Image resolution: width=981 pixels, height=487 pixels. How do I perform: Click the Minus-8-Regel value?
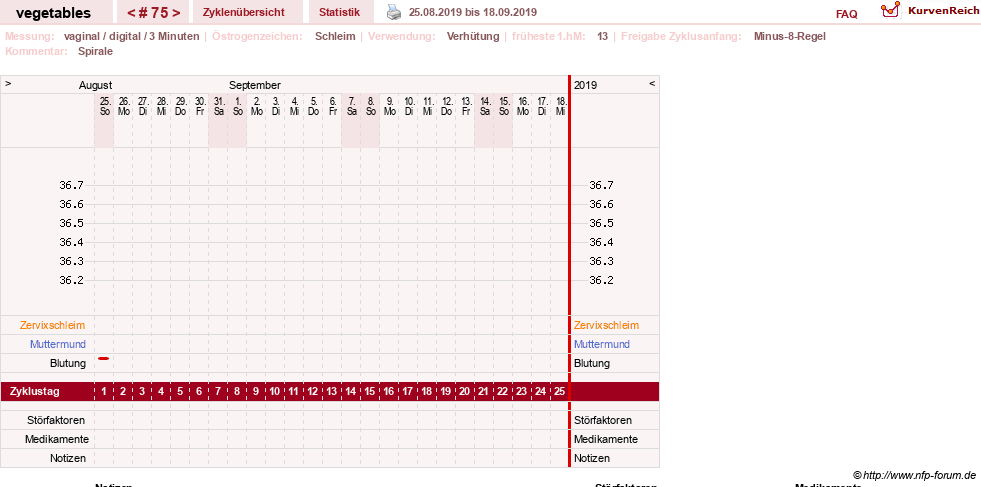(x=790, y=36)
